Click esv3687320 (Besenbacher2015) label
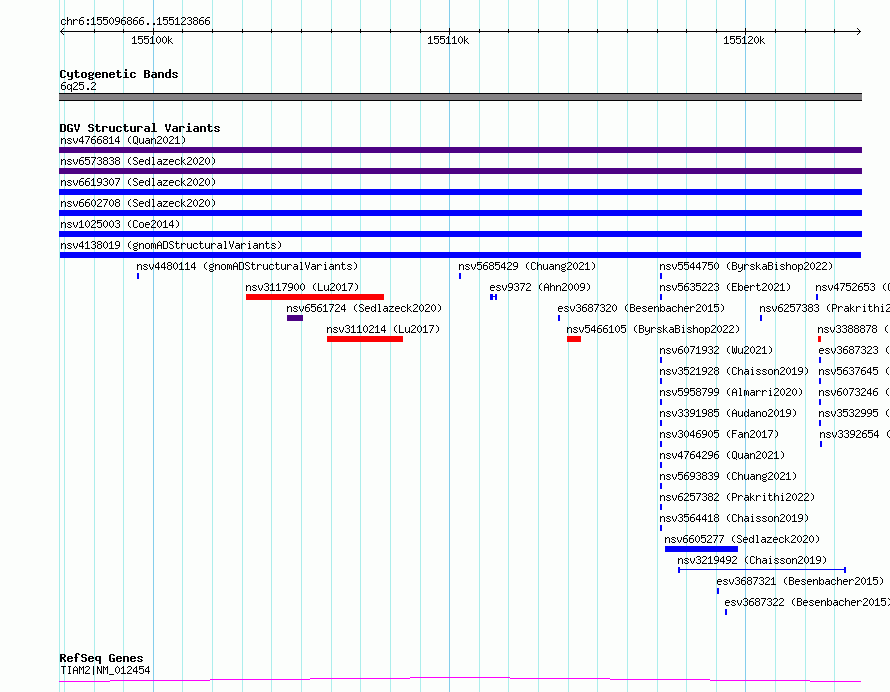 click(641, 308)
